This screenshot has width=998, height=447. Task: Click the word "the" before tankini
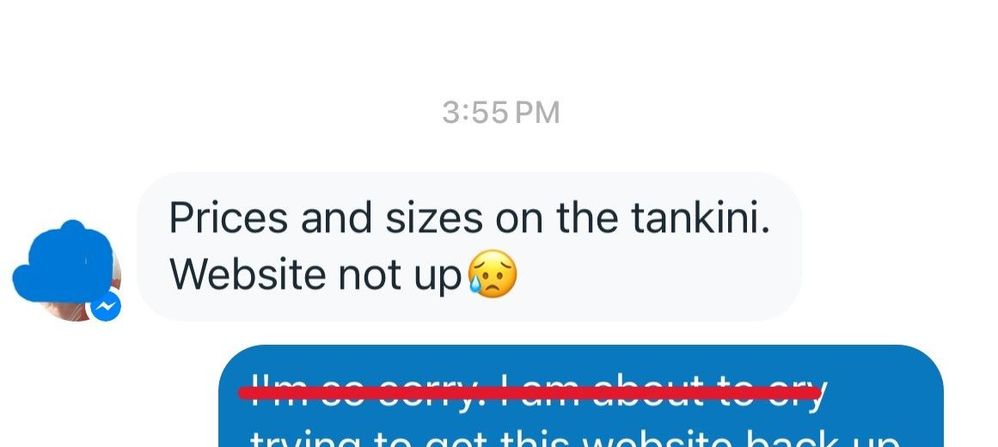pyautogui.click(x=587, y=218)
